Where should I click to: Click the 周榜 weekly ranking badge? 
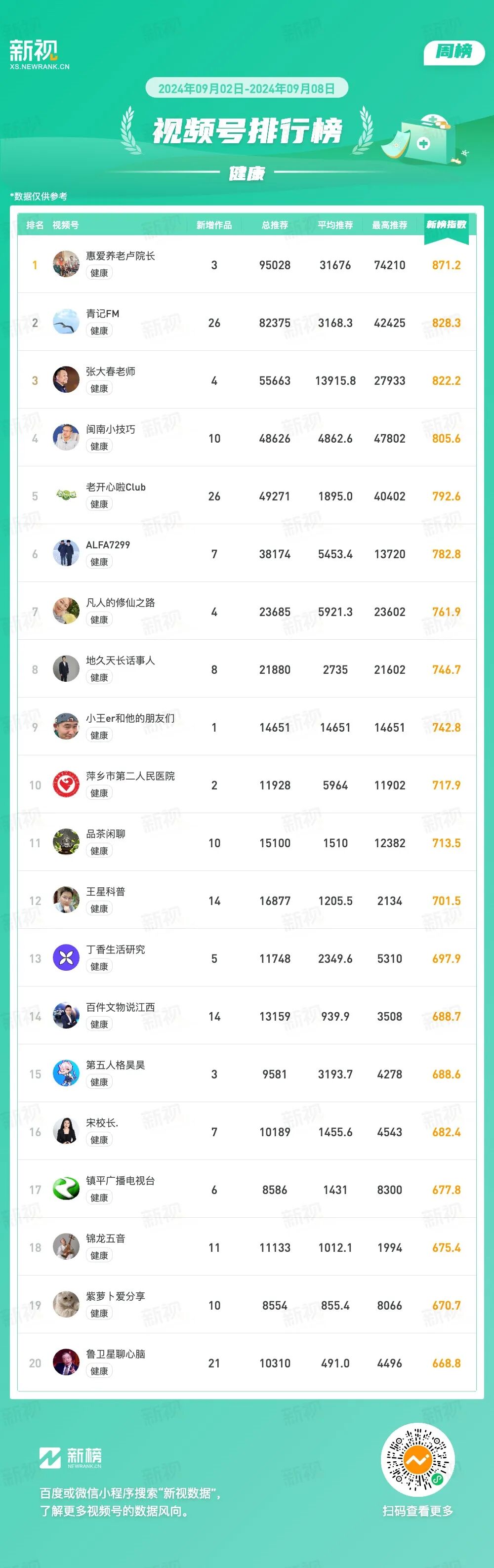453,52
